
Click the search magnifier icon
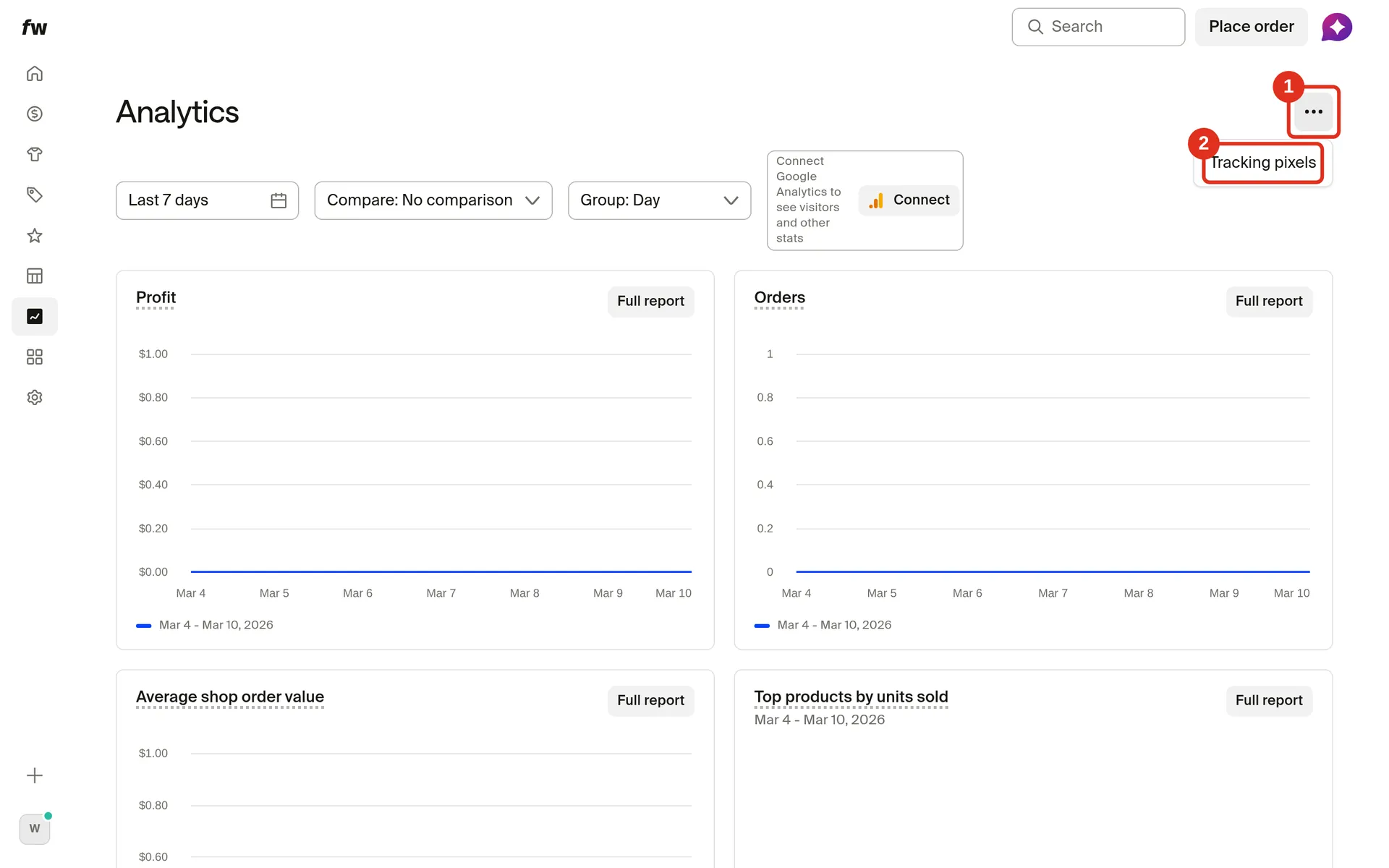[x=1035, y=27]
